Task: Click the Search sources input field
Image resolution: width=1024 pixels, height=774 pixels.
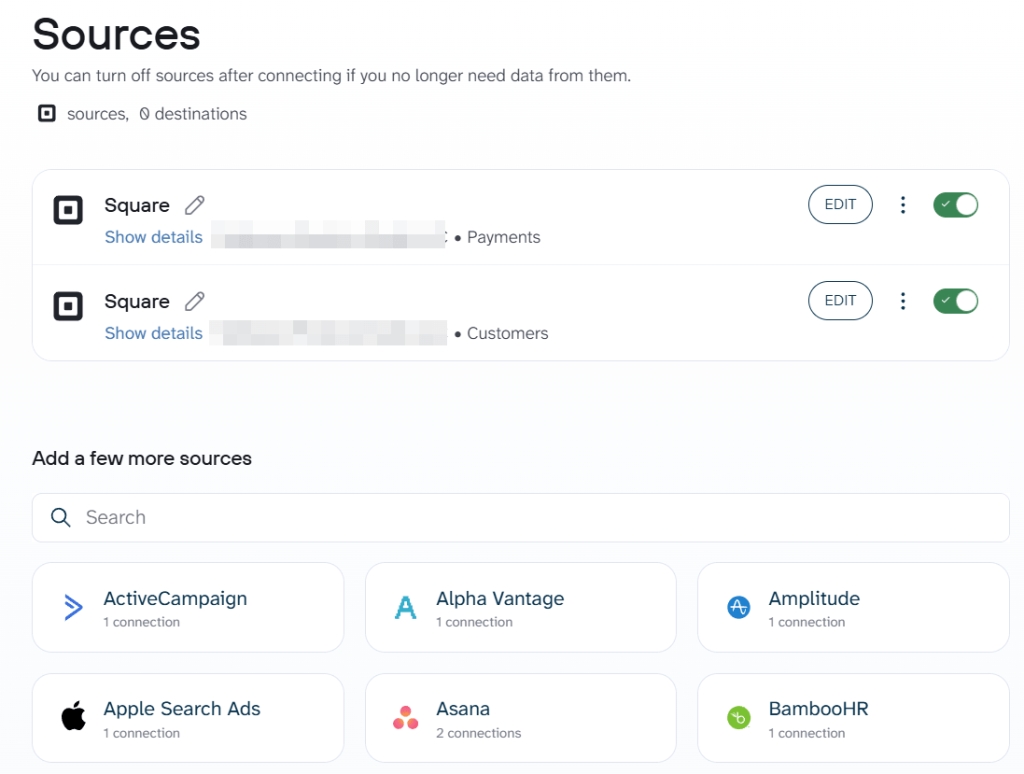Action: tap(540, 517)
